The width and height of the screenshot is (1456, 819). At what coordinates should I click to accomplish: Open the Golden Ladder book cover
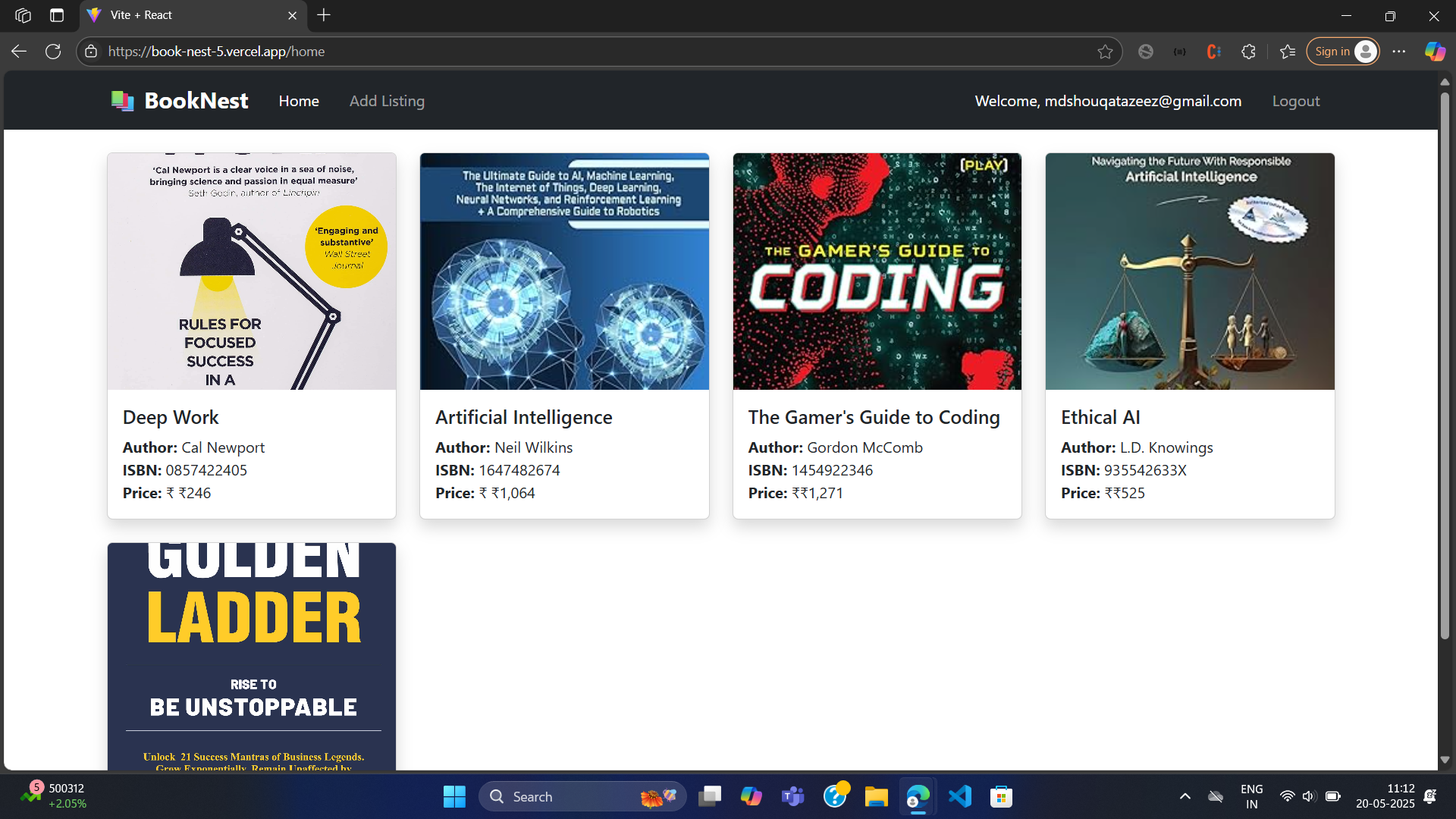(252, 657)
